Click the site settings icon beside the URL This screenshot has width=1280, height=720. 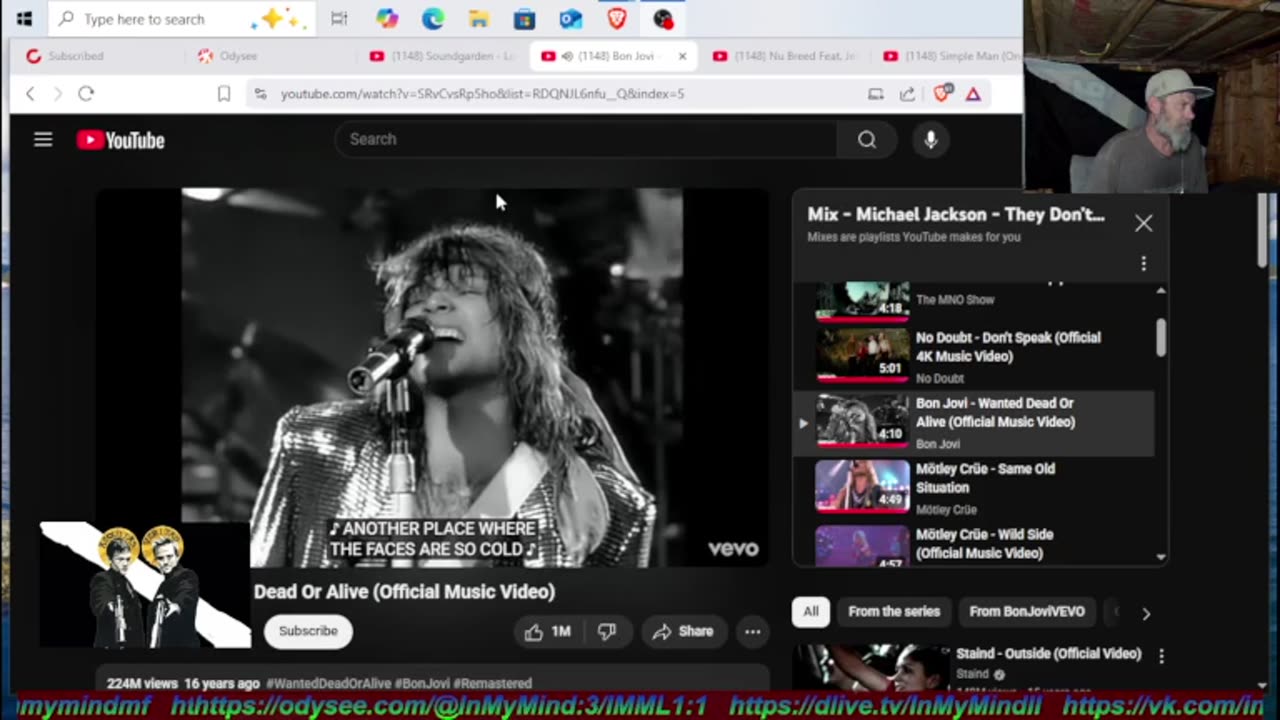[x=260, y=93]
